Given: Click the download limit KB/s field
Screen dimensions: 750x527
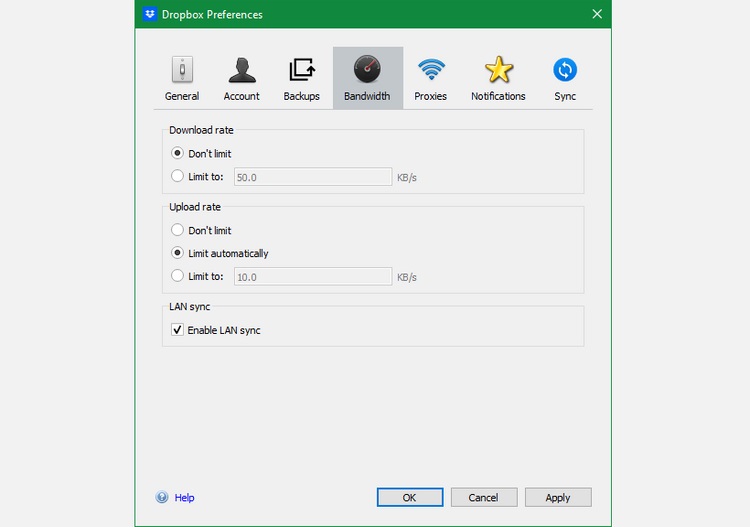Looking at the screenshot, I should click(312, 177).
